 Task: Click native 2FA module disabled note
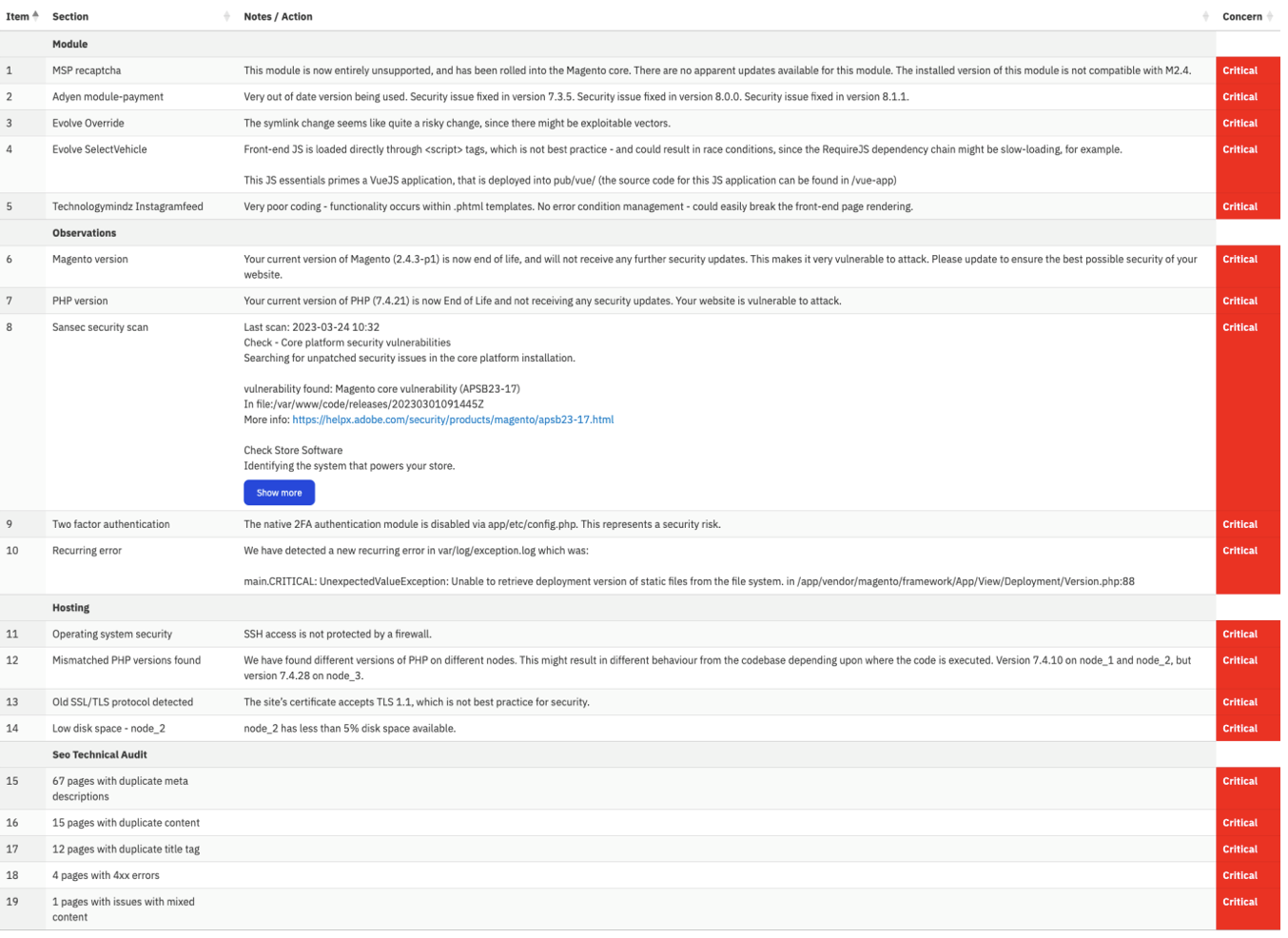click(x=481, y=524)
